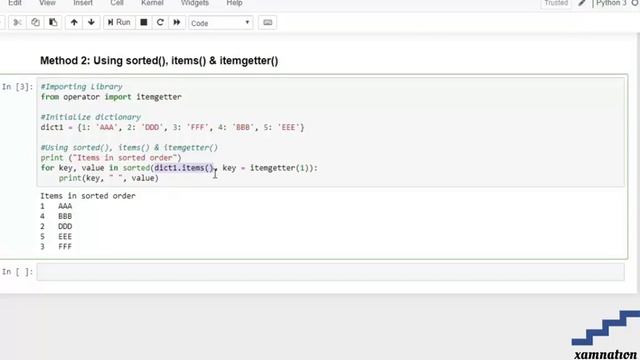This screenshot has height=360, width=640.
Task: Move selected cell down
Action: click(91, 22)
